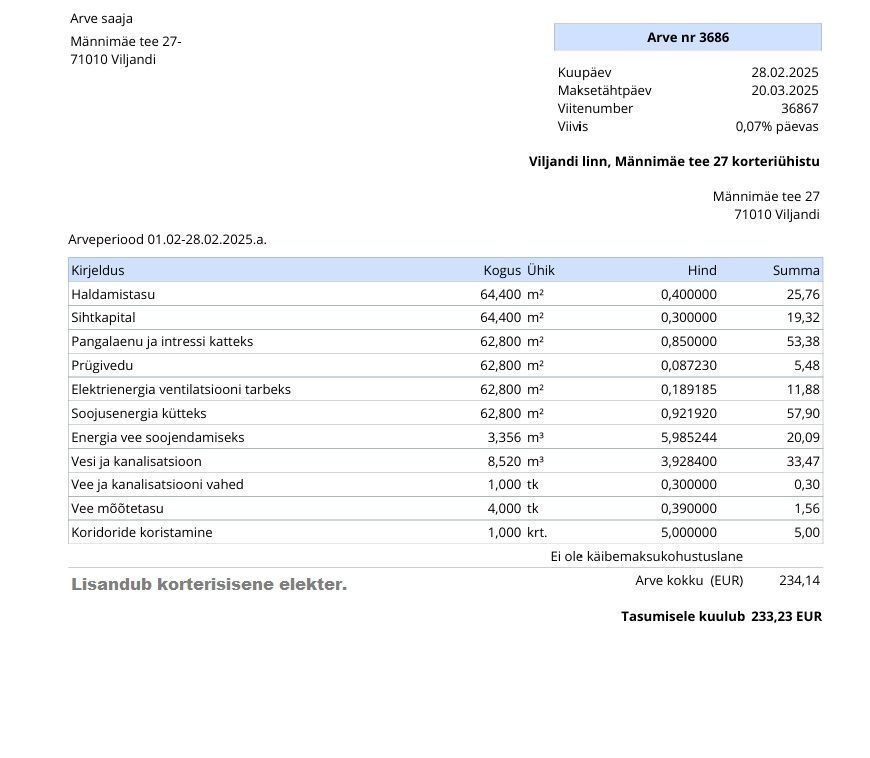
Task: Select the 'Haldamistasu' row description
Action: 113,294
